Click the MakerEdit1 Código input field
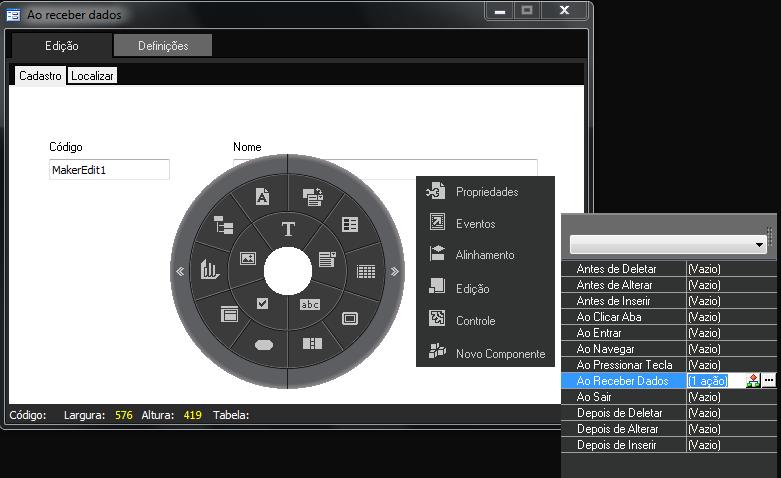781x478 pixels. [x=109, y=170]
